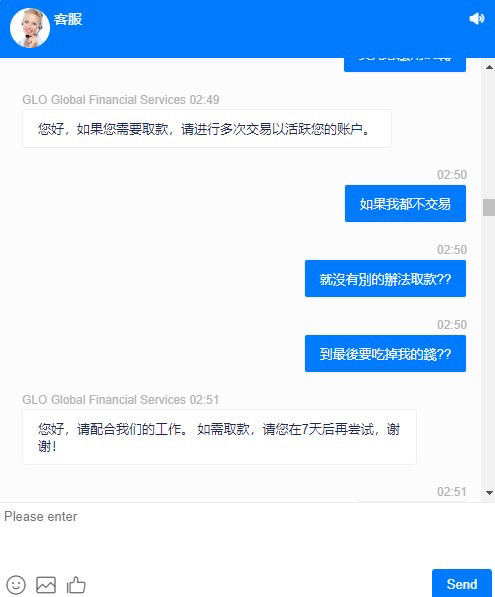495x597 pixels.
Task: Mute chat sound with speaker icon
Action: pos(476,18)
